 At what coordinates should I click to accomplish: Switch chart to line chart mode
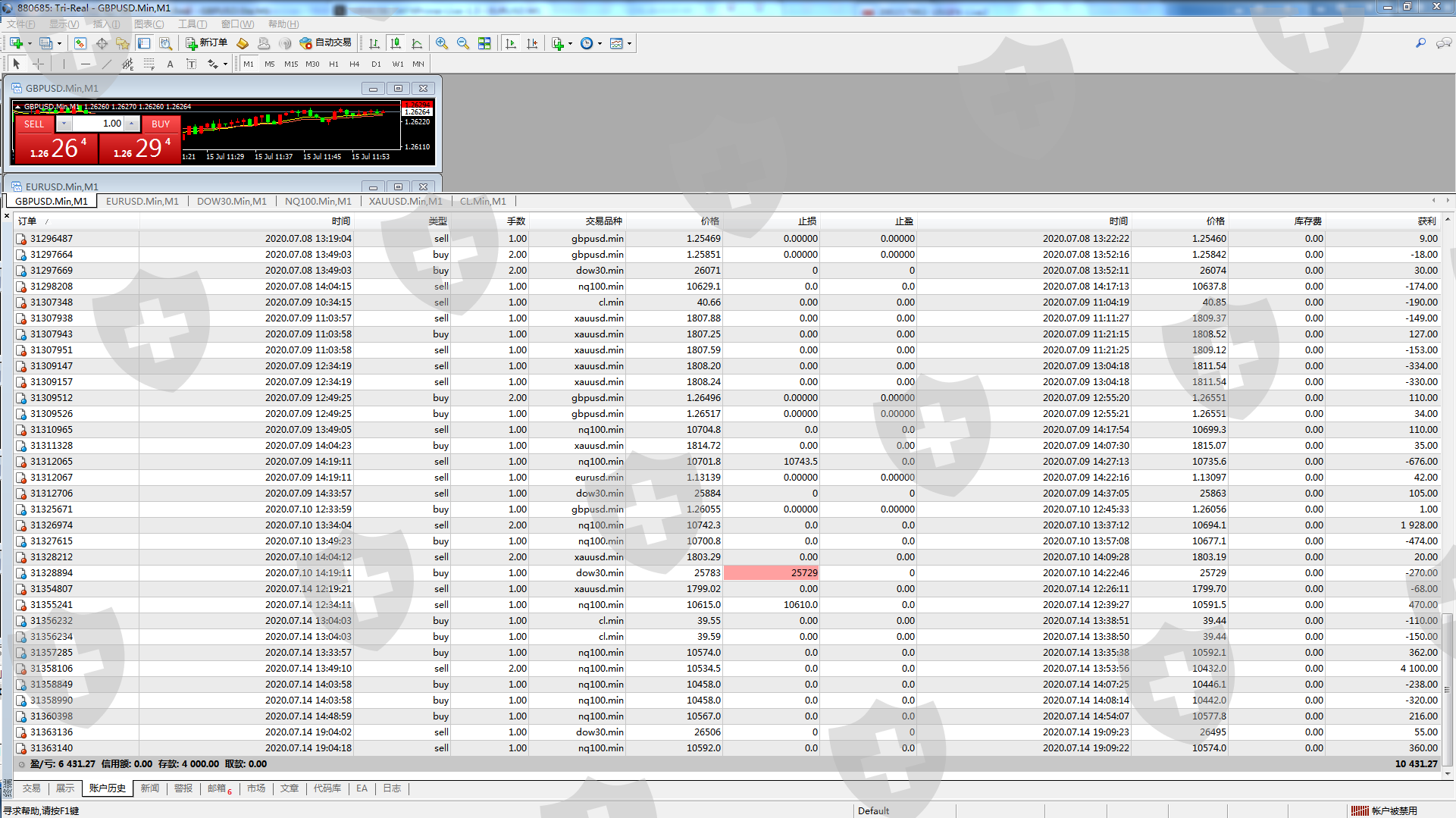tap(416, 43)
